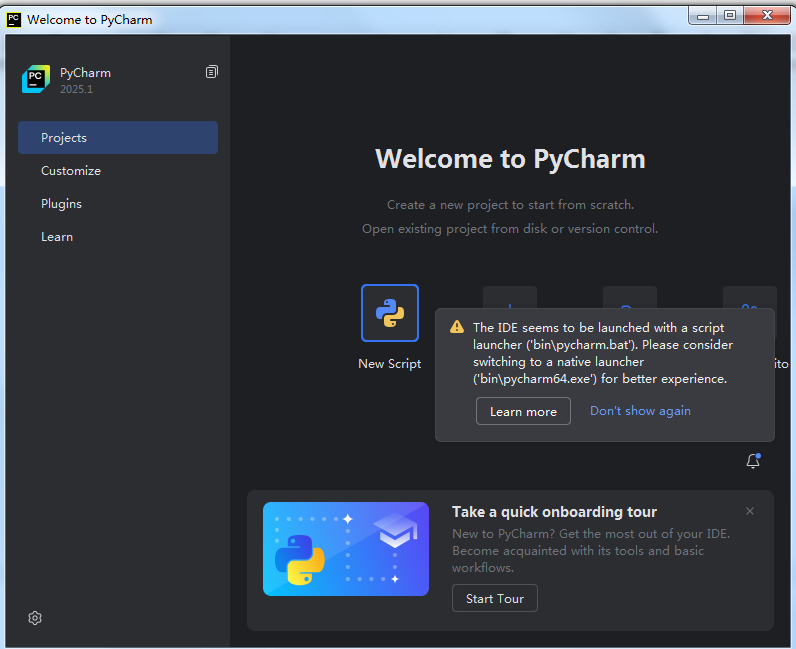Close the onboarding tour banner
The height and width of the screenshot is (649, 796).
point(750,511)
